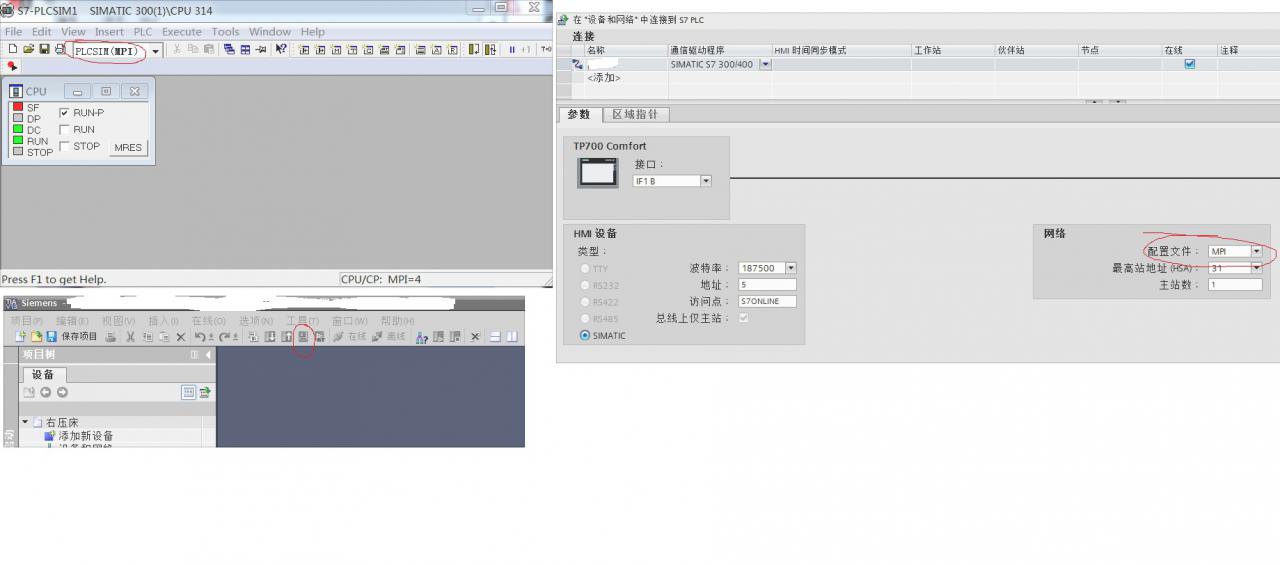Click the pause simulation icon in PLCSIM
1280x565 pixels.
pyautogui.click(x=512, y=49)
